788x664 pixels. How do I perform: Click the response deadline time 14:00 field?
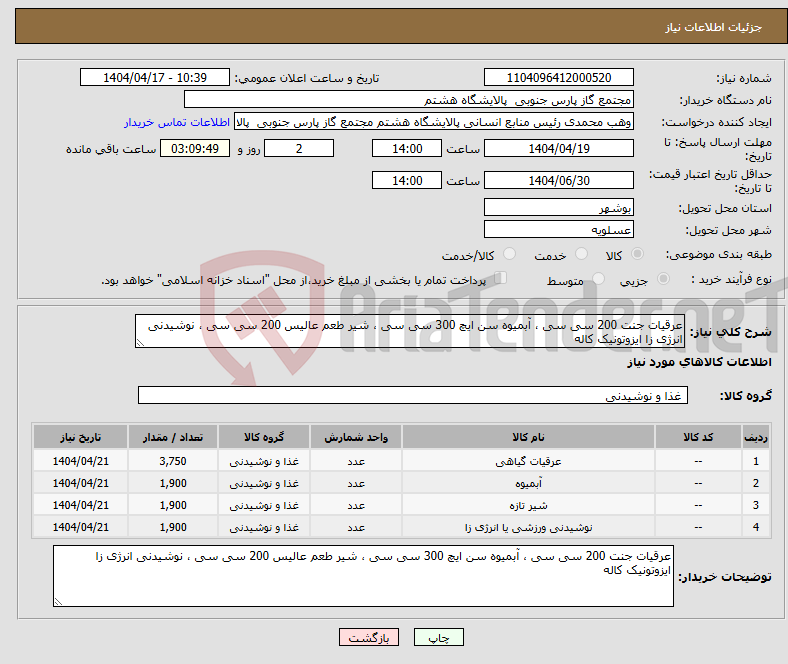(407, 148)
